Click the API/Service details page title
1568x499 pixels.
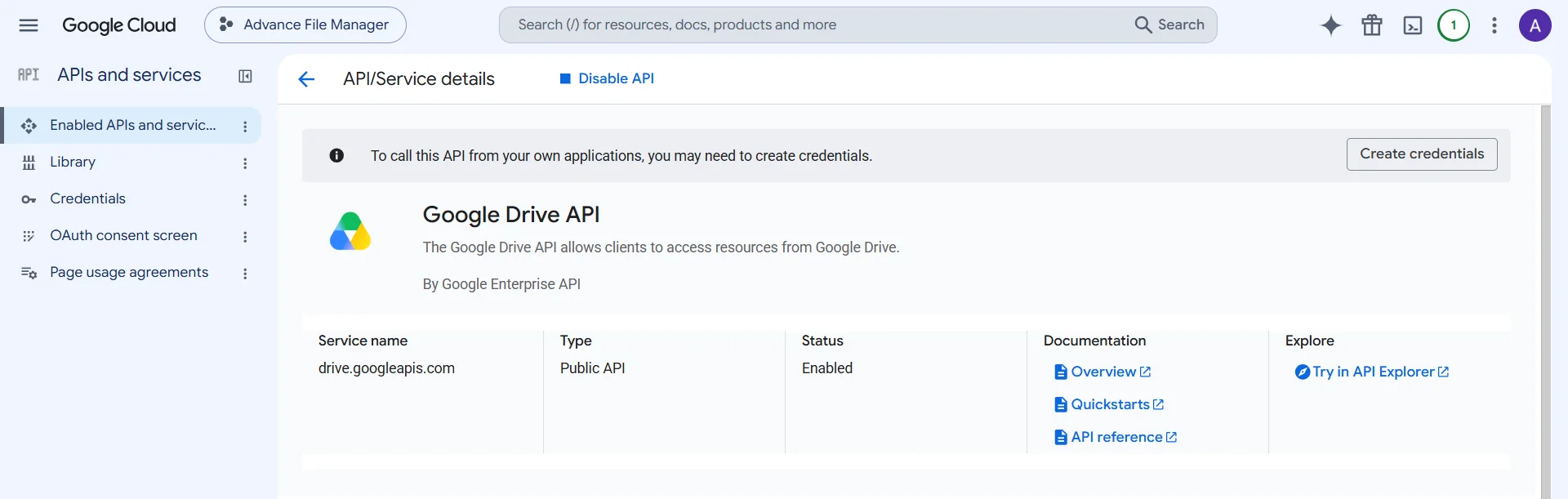tap(419, 79)
